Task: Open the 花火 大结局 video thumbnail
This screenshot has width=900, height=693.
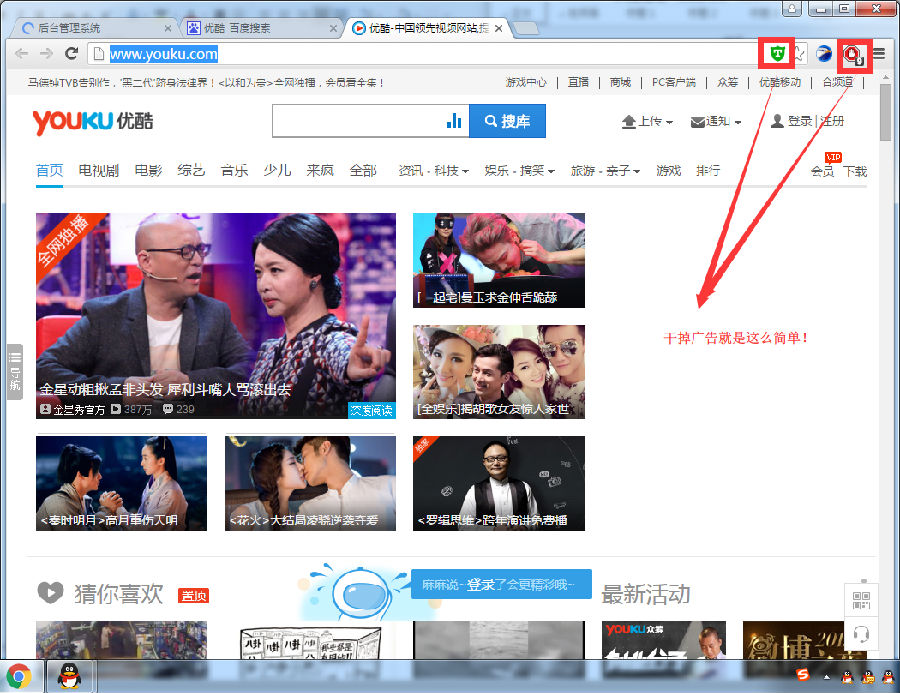Action: [311, 483]
